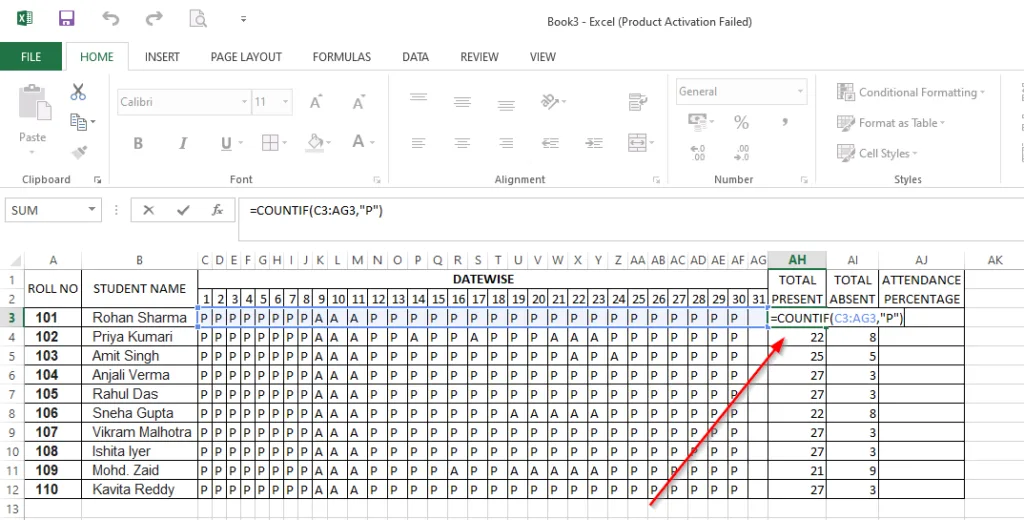
Task: Switch to the VIEW tab
Action: pyautogui.click(x=543, y=57)
